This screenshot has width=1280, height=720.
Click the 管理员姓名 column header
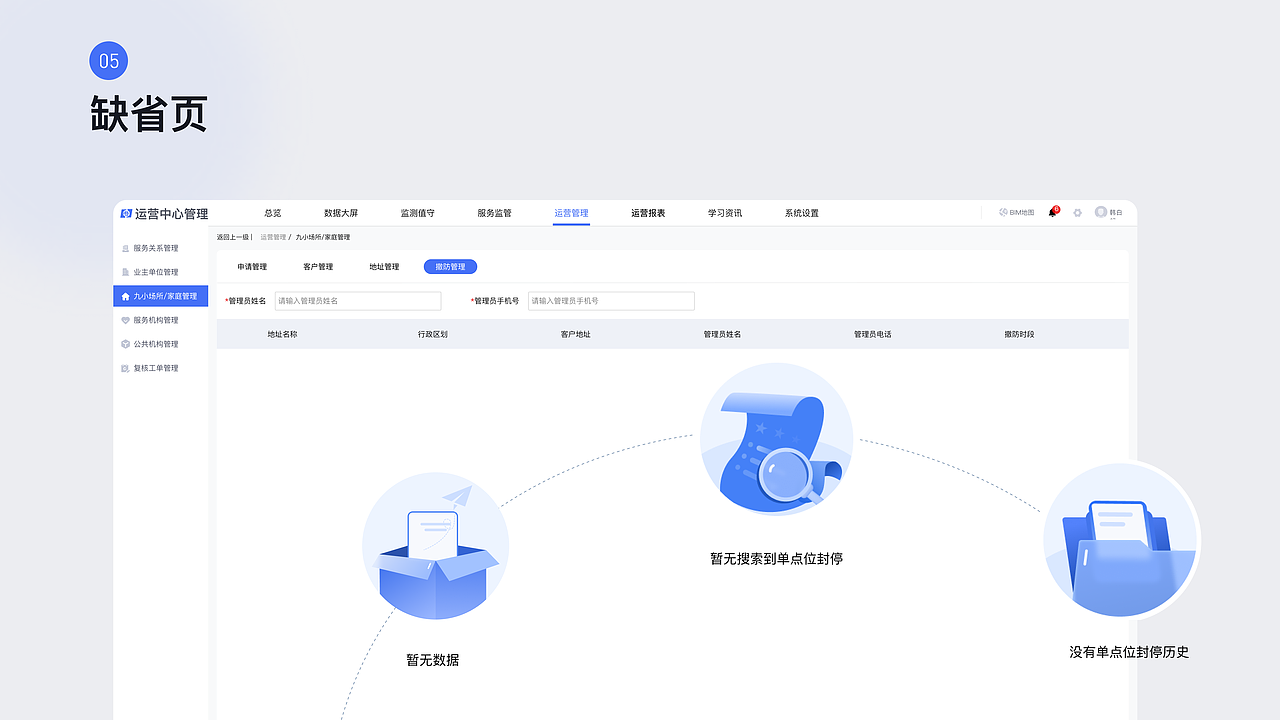pyautogui.click(x=723, y=334)
